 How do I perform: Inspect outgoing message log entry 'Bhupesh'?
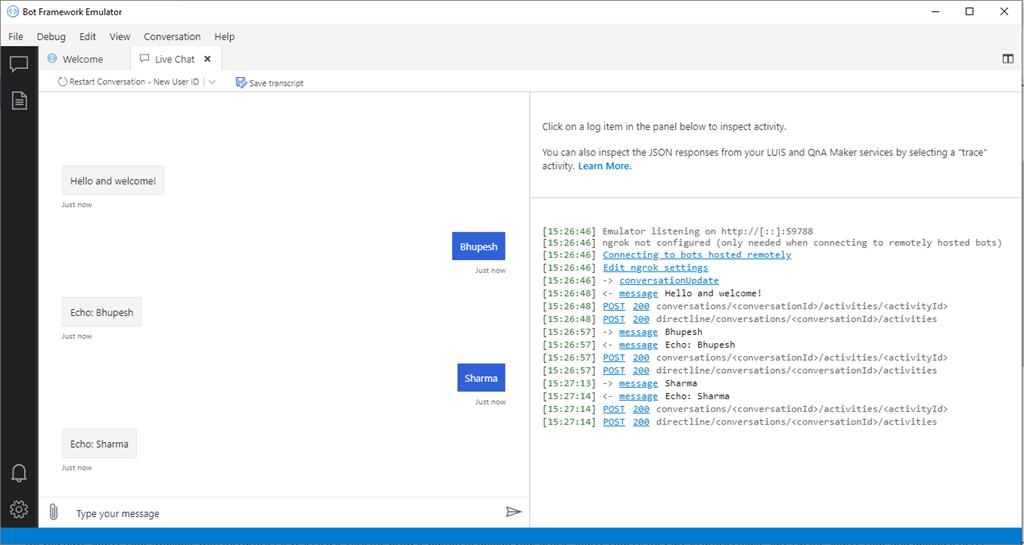click(x=638, y=332)
